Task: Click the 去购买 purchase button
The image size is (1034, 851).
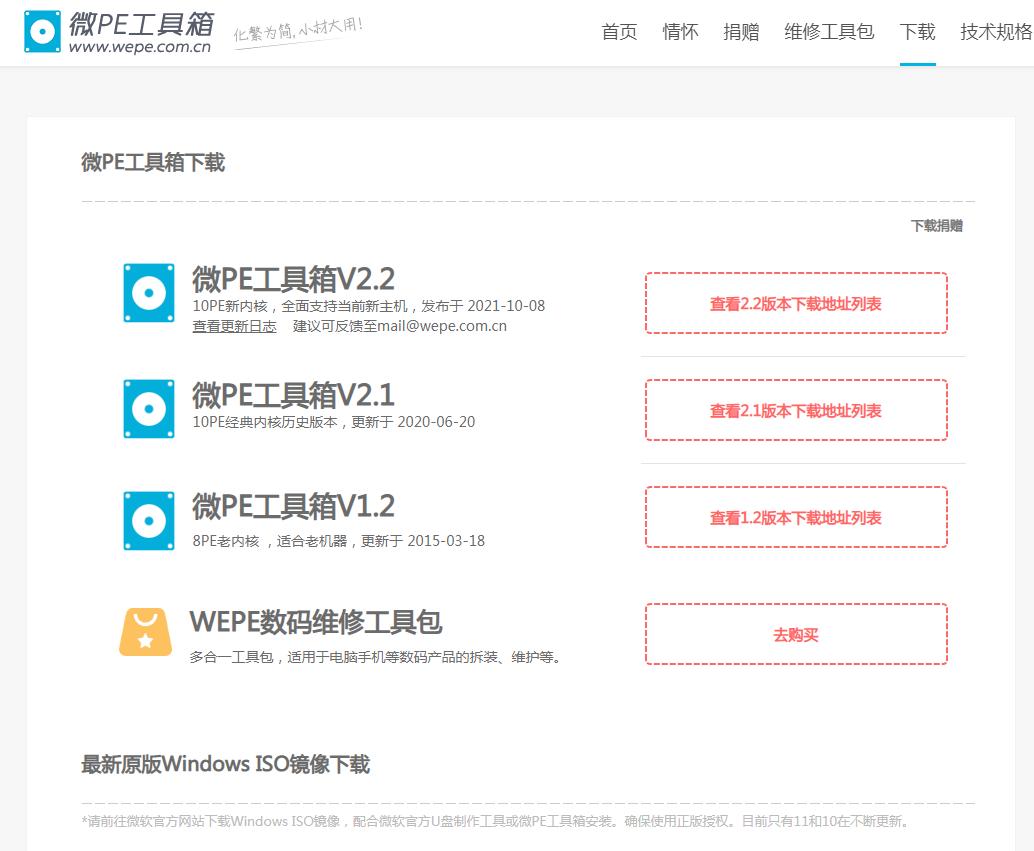Action: [796, 634]
